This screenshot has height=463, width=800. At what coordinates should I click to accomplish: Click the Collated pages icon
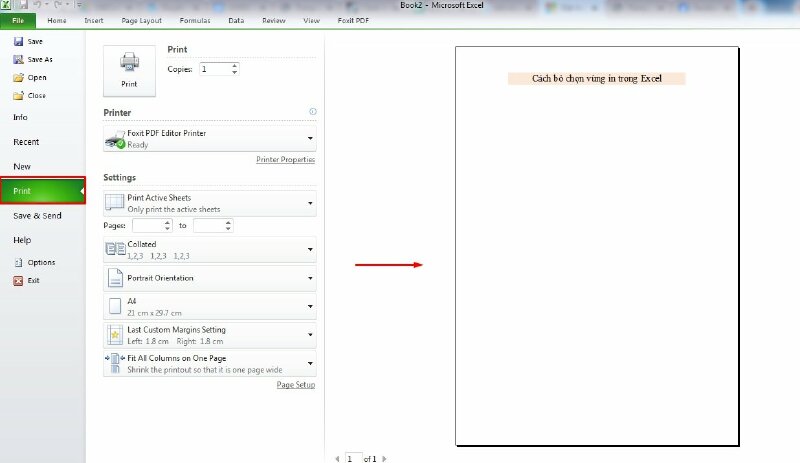(115, 249)
